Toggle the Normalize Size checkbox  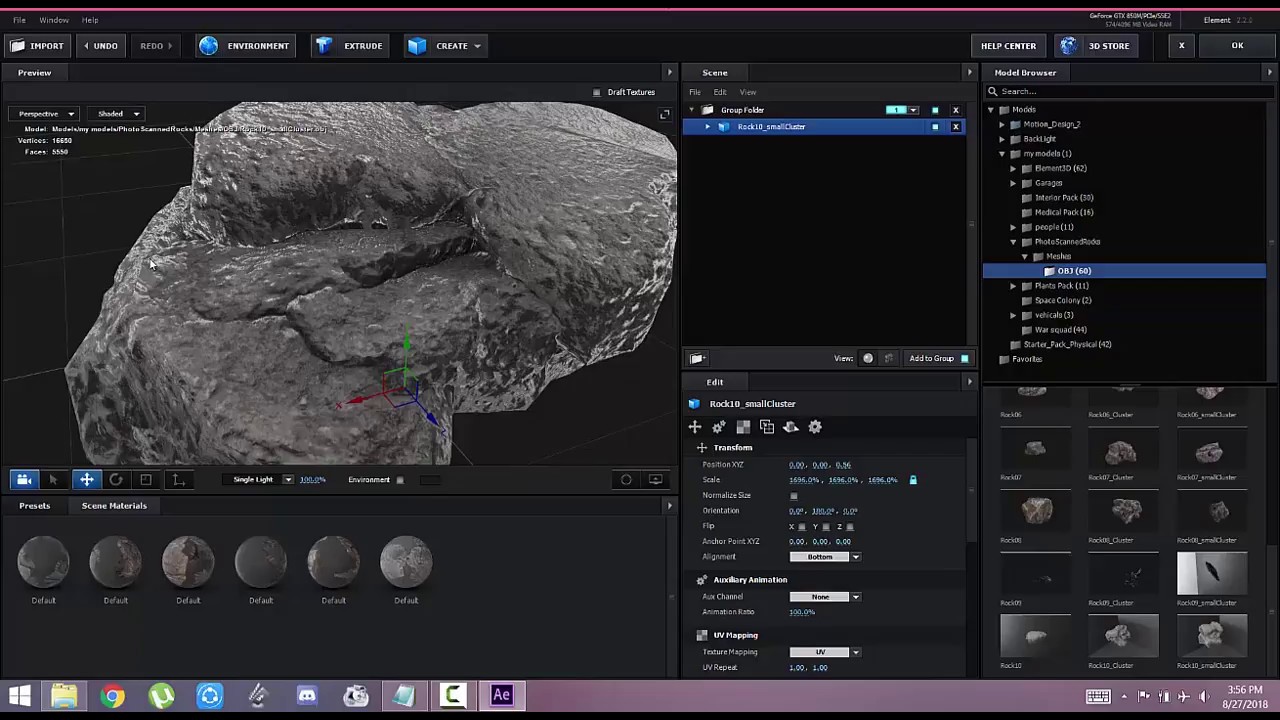794,496
